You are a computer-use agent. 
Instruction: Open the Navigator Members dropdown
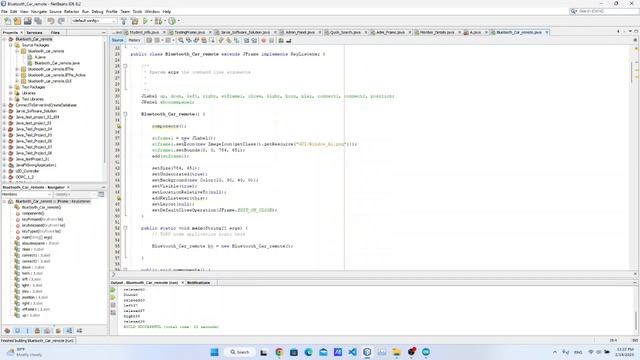coord(27,194)
